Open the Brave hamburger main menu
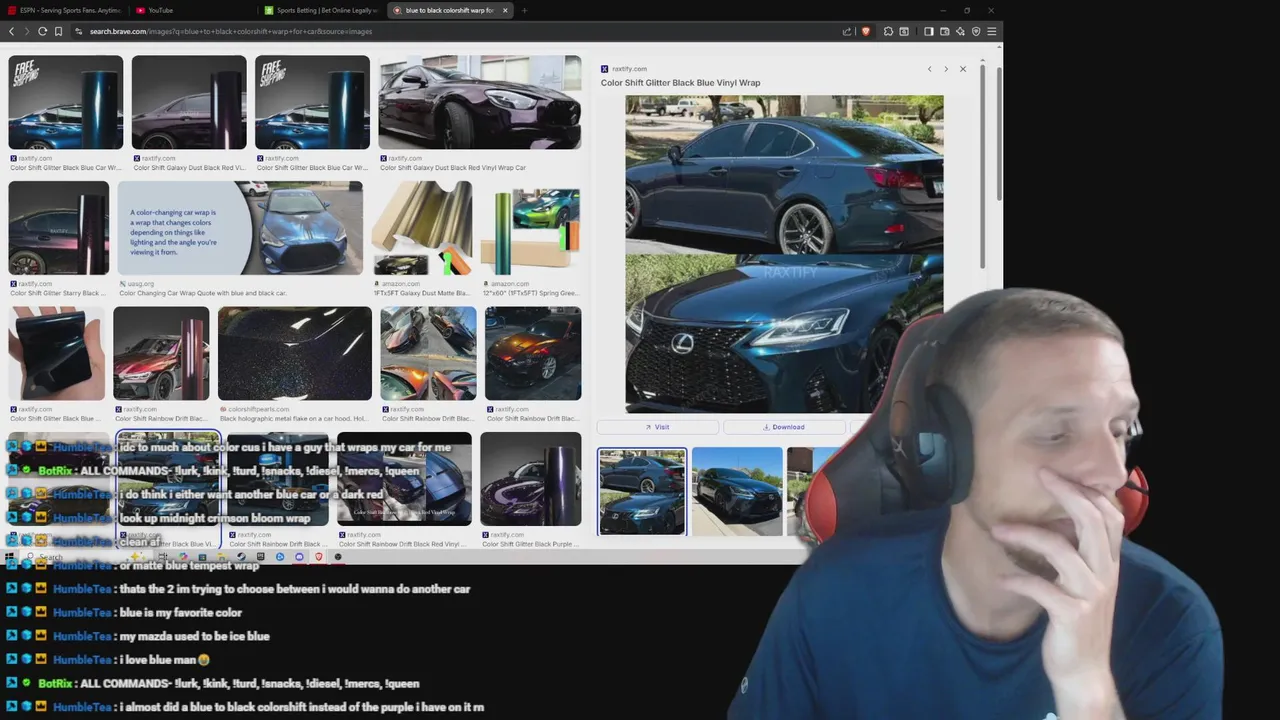Screen dimensions: 1280x720 click(992, 31)
